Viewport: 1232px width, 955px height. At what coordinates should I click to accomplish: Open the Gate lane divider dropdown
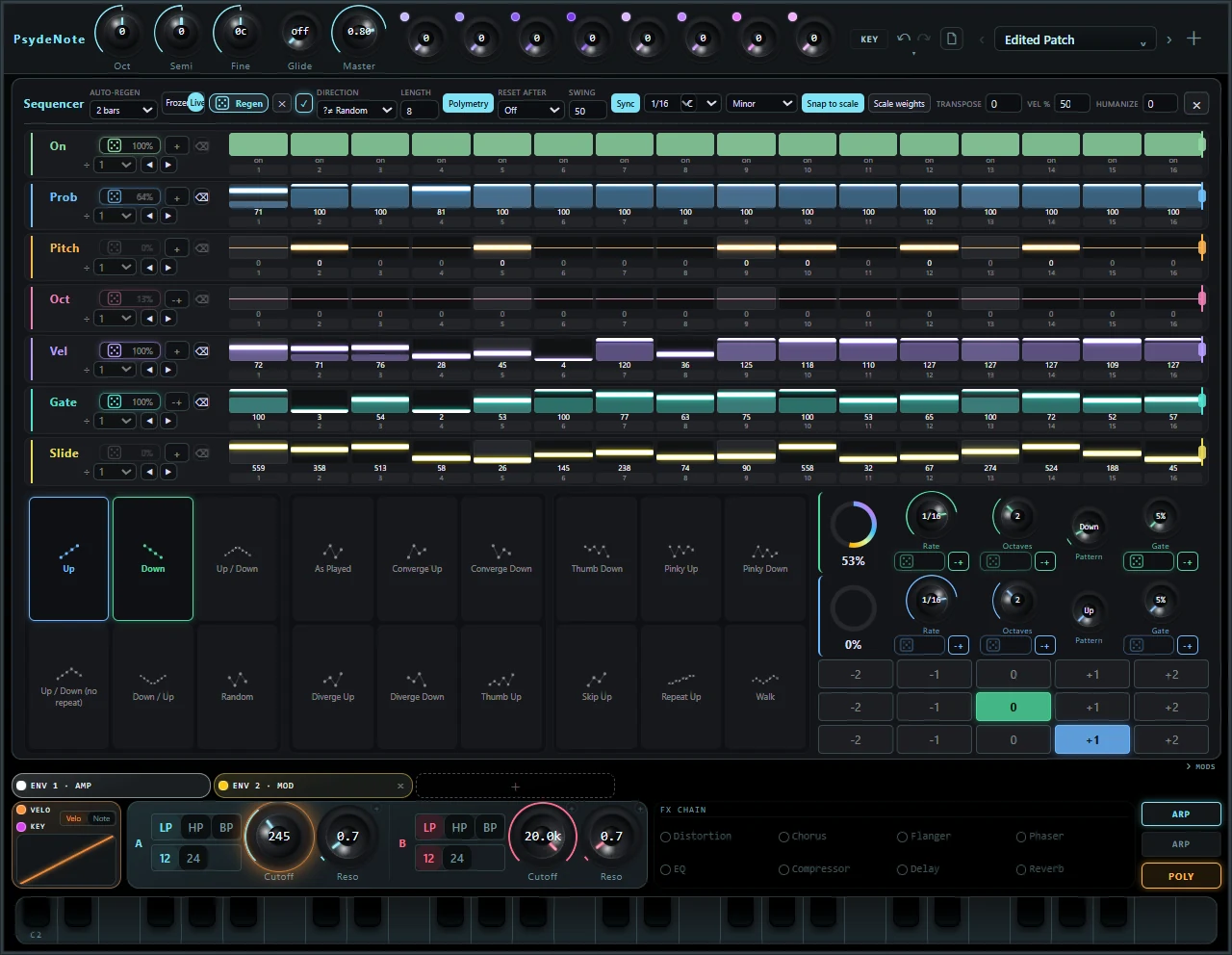pos(115,421)
